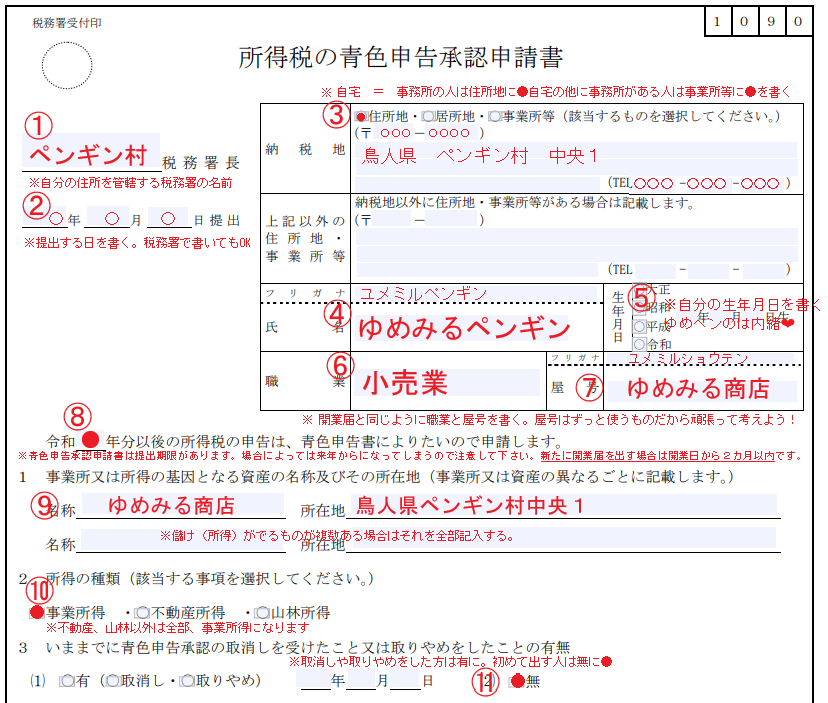Select the 大正 era radio button
This screenshot has width=828, height=703.
[637, 289]
